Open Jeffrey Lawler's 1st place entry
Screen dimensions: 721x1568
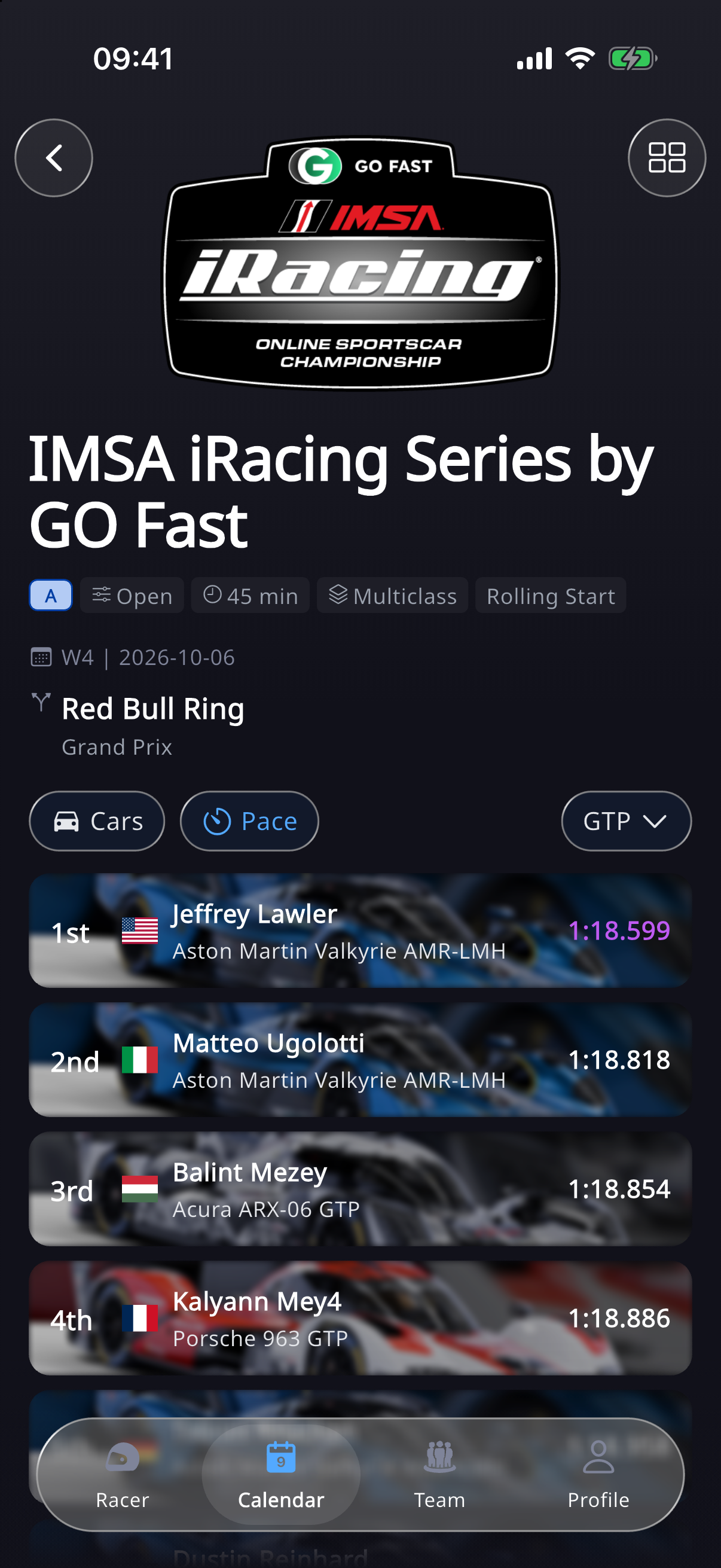[x=360, y=931]
